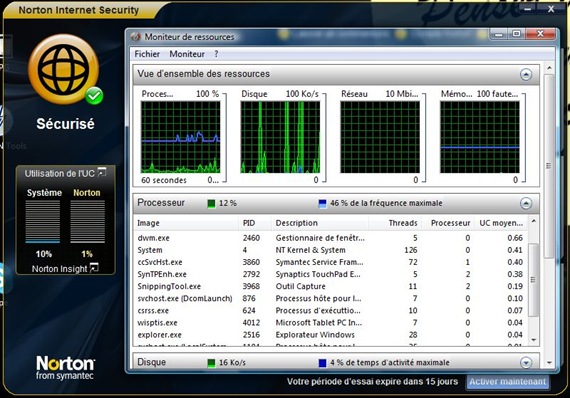Click the main scrollbar up arrow
The image size is (570, 398).
[549, 68]
